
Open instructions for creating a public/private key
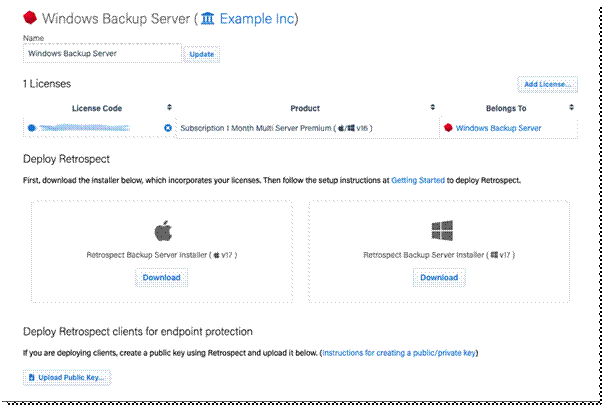(x=399, y=353)
